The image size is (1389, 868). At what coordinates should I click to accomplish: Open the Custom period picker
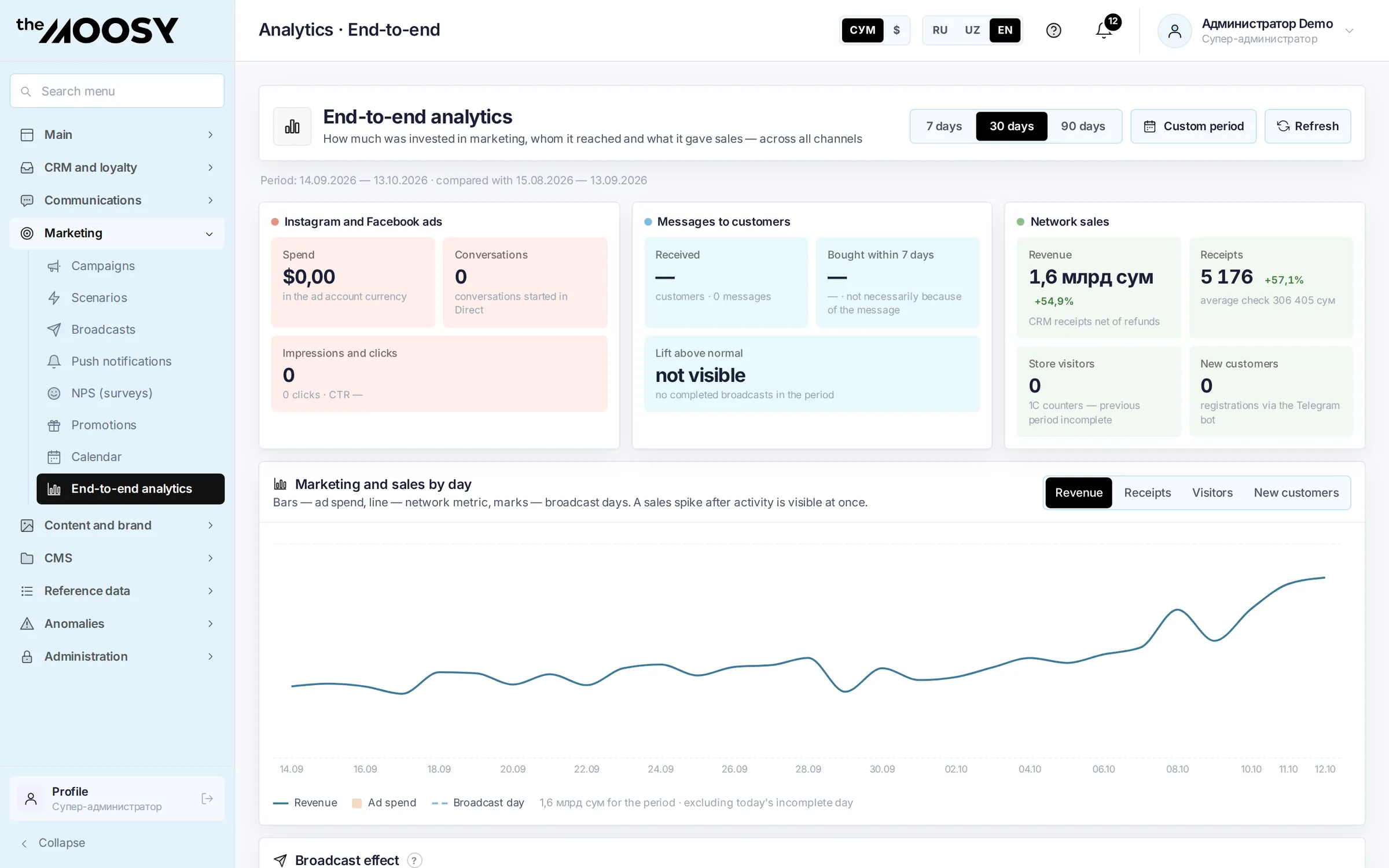[1193, 126]
